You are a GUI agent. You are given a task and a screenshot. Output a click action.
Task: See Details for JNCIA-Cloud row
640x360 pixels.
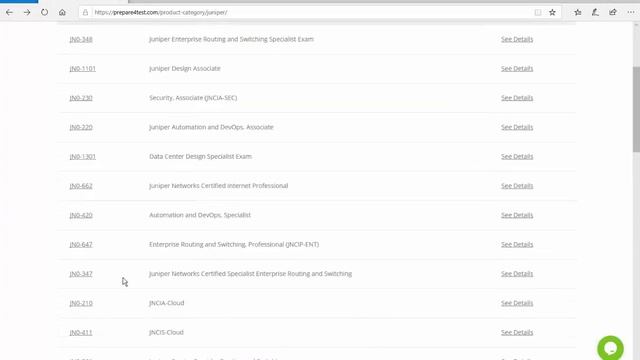pyautogui.click(x=517, y=303)
